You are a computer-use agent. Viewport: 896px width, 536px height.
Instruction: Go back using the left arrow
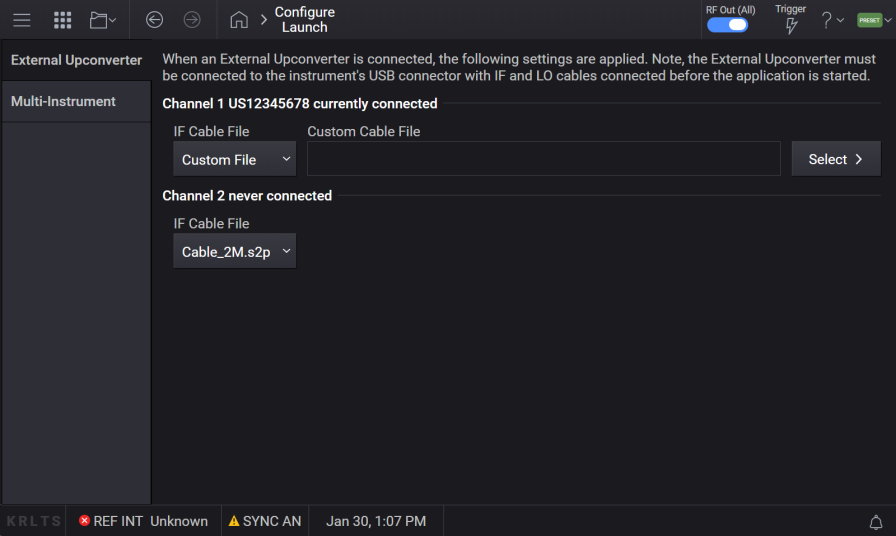[154, 20]
